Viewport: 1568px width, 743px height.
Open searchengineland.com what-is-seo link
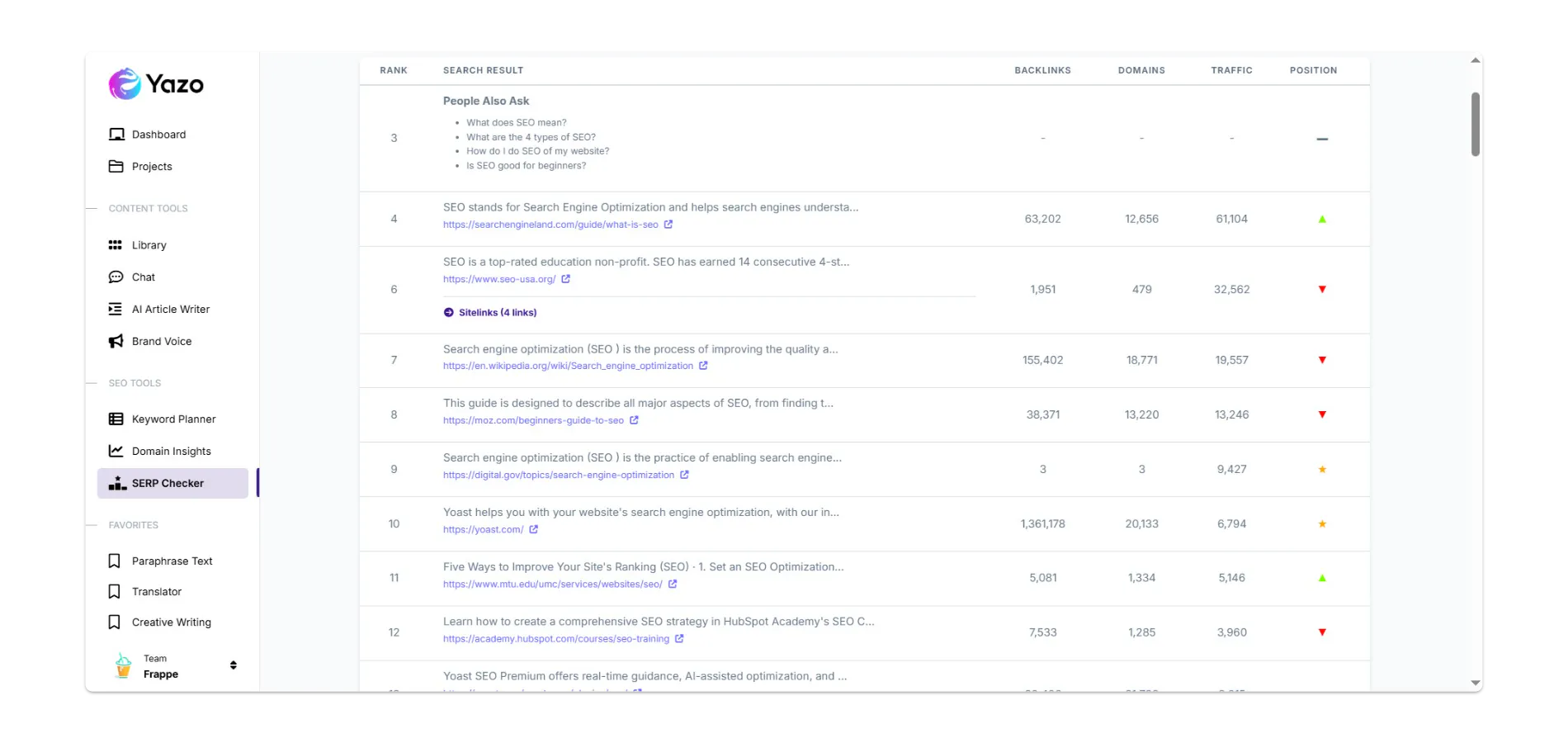pyautogui.click(x=550, y=225)
